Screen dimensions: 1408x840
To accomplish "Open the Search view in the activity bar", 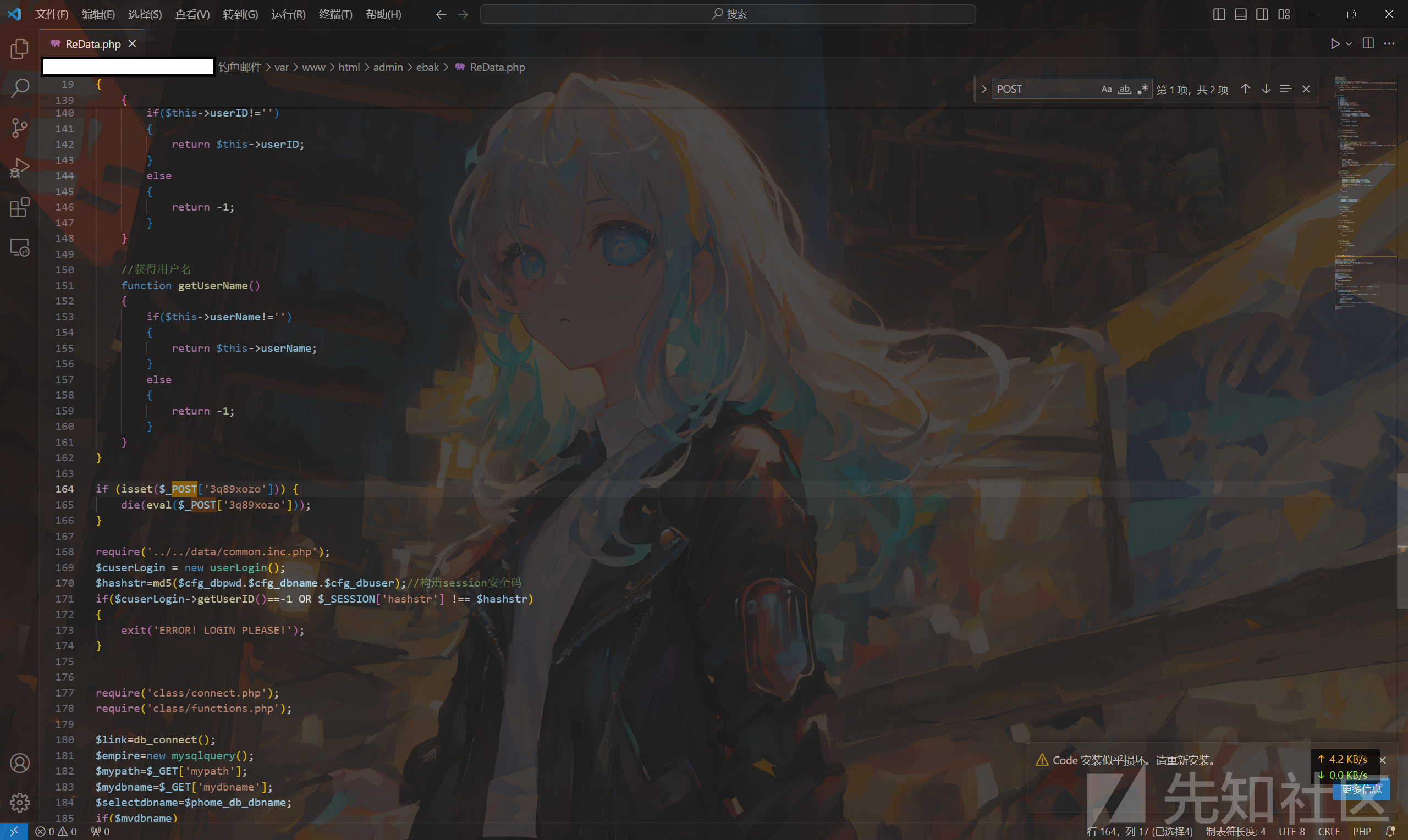I will pos(20,89).
